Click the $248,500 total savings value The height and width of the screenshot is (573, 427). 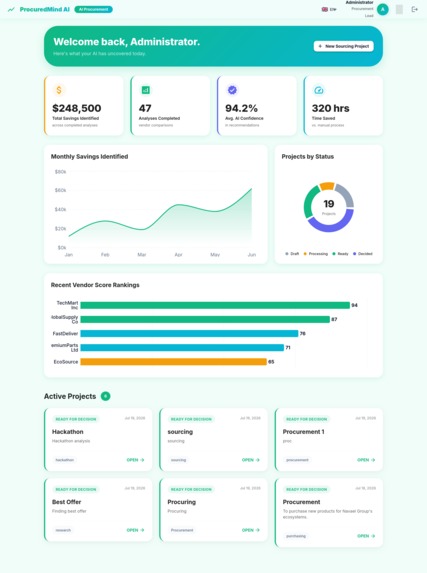(77, 108)
